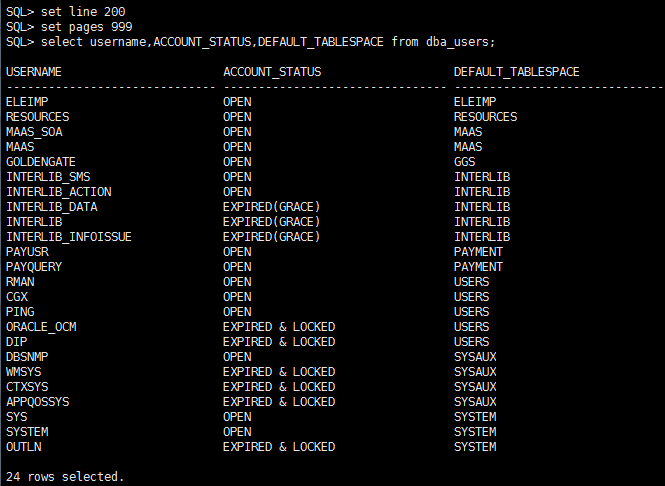This screenshot has height=486, width=665.
Task: Click the INTERLIB_INFOISSUE username
Action: tap(69, 237)
